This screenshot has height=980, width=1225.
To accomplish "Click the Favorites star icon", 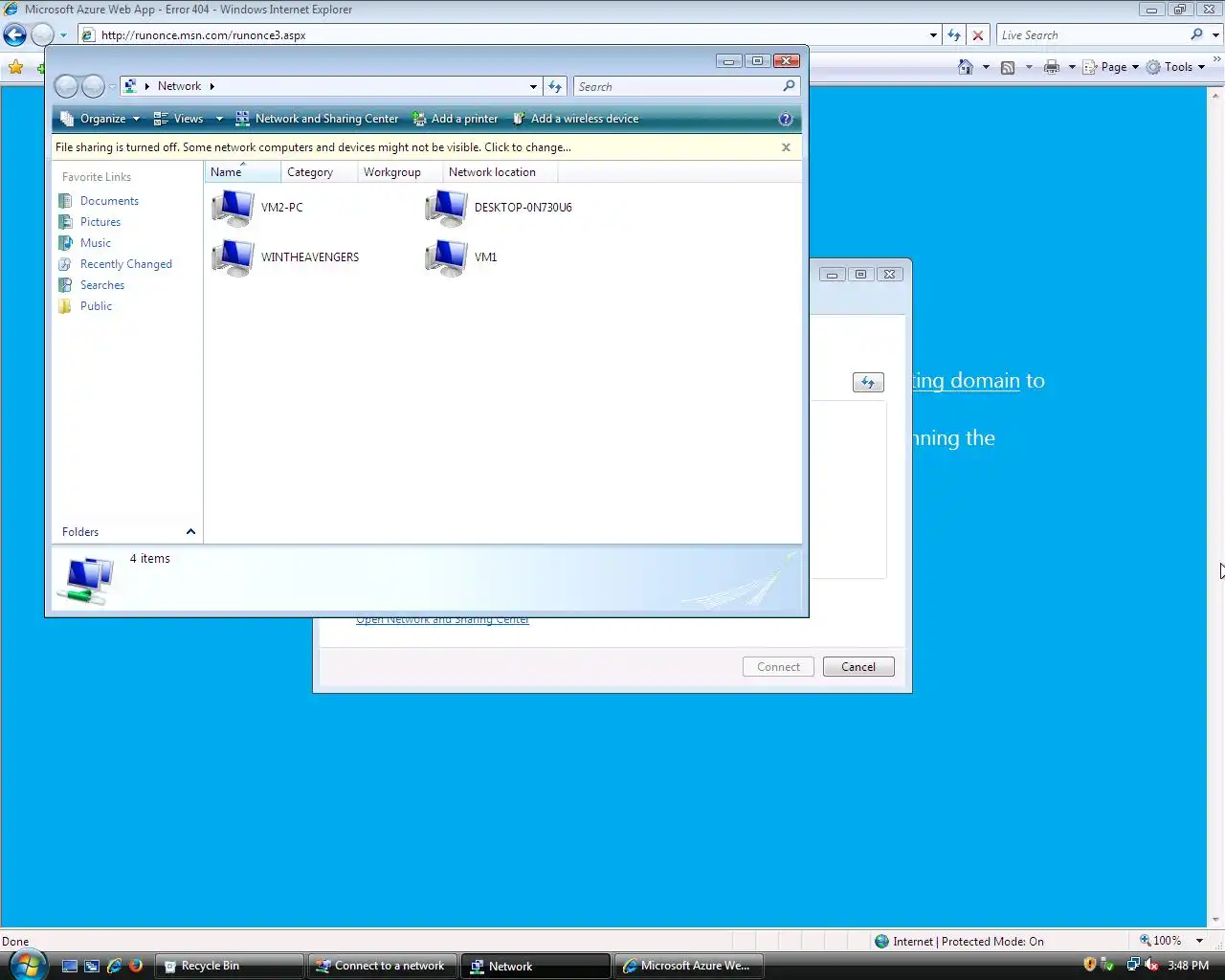I will tap(15, 67).
